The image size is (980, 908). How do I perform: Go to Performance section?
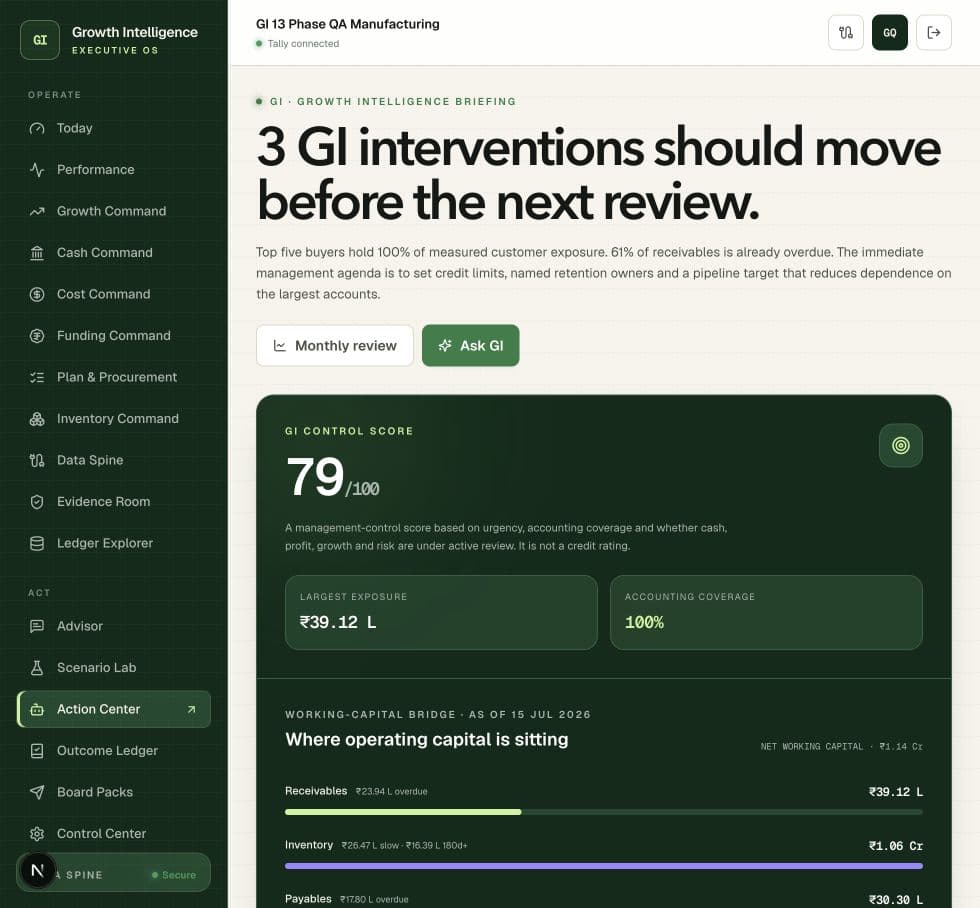pos(114,169)
